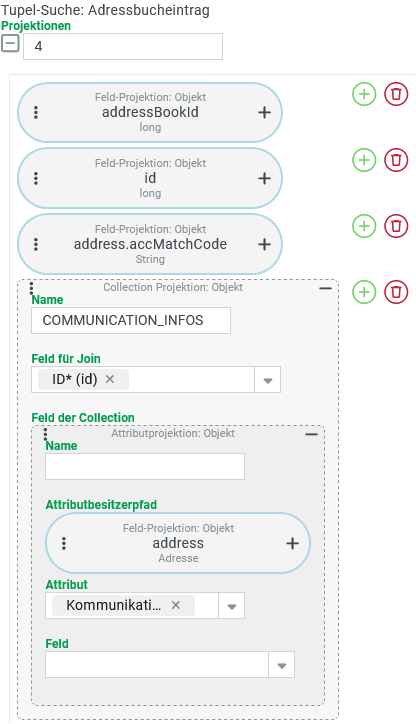Collapse the Projektionen list with minus box
416x724 pixels.
pyautogui.click(x=10, y=44)
